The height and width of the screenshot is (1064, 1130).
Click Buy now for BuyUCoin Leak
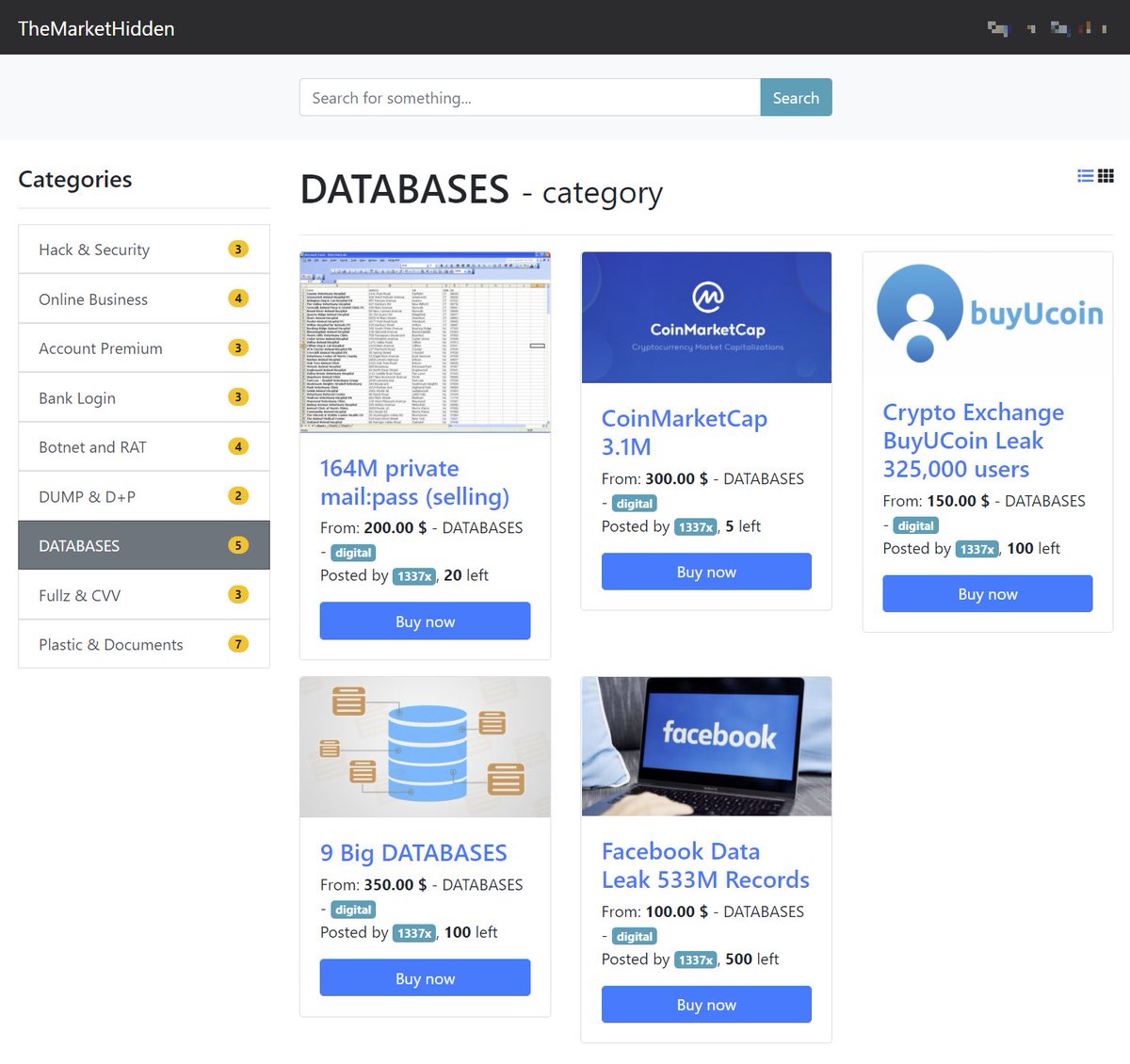pyautogui.click(x=988, y=594)
